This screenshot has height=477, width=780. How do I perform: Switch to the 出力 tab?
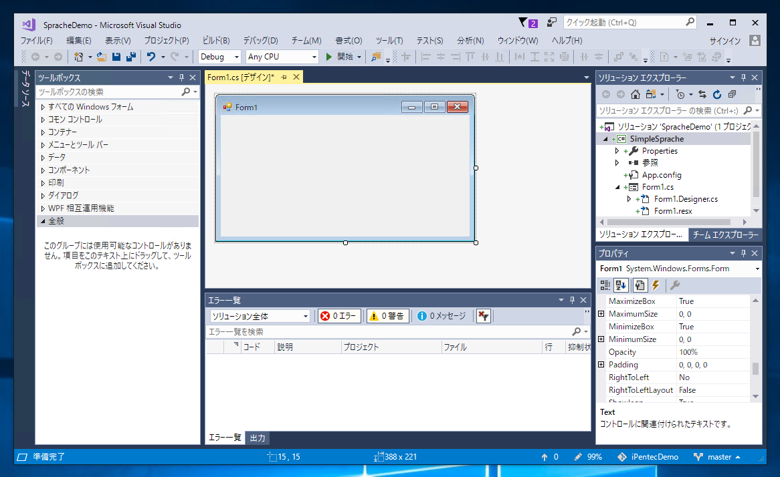(258, 438)
